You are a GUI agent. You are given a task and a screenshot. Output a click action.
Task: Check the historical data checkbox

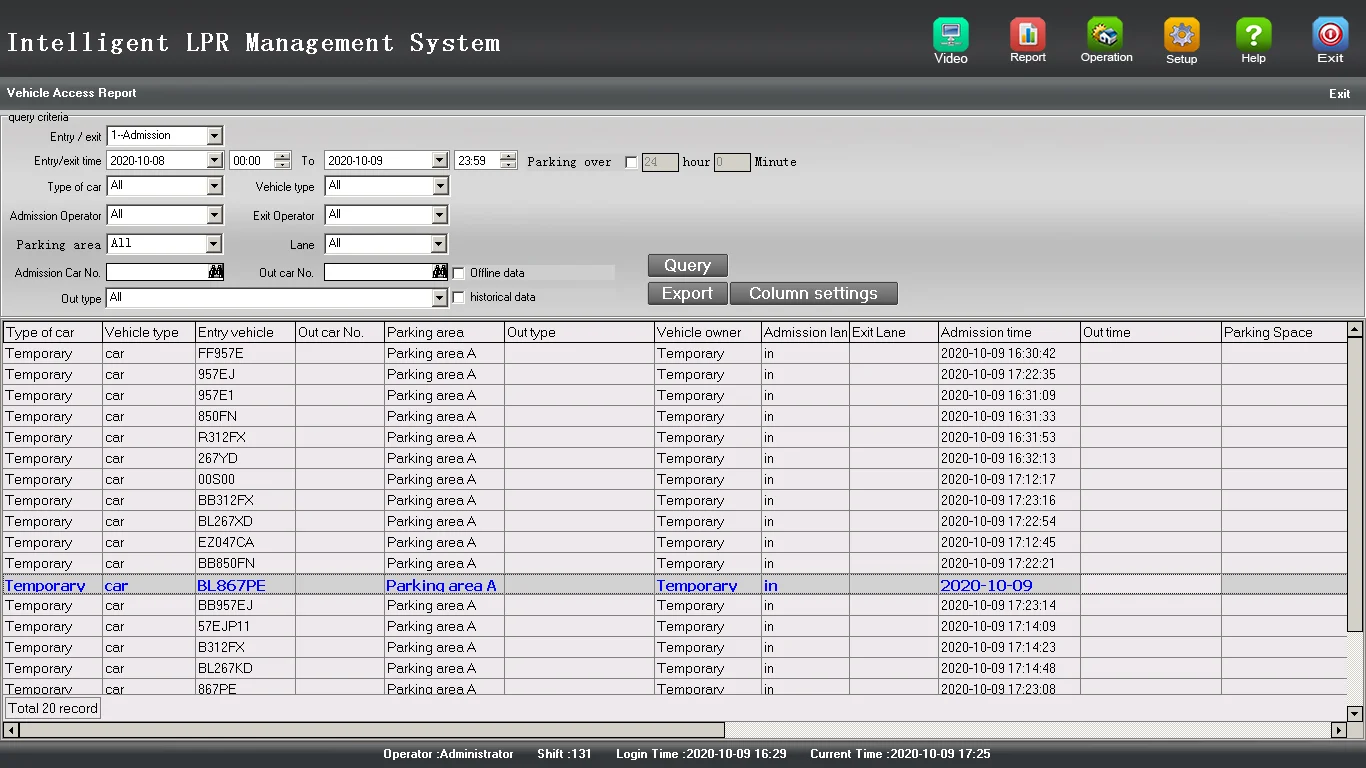(x=459, y=297)
